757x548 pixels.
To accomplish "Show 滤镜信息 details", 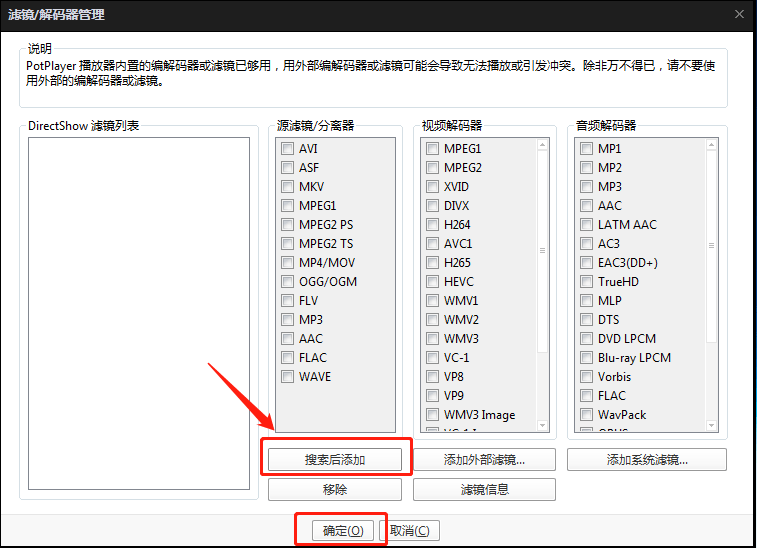I will pos(484,490).
